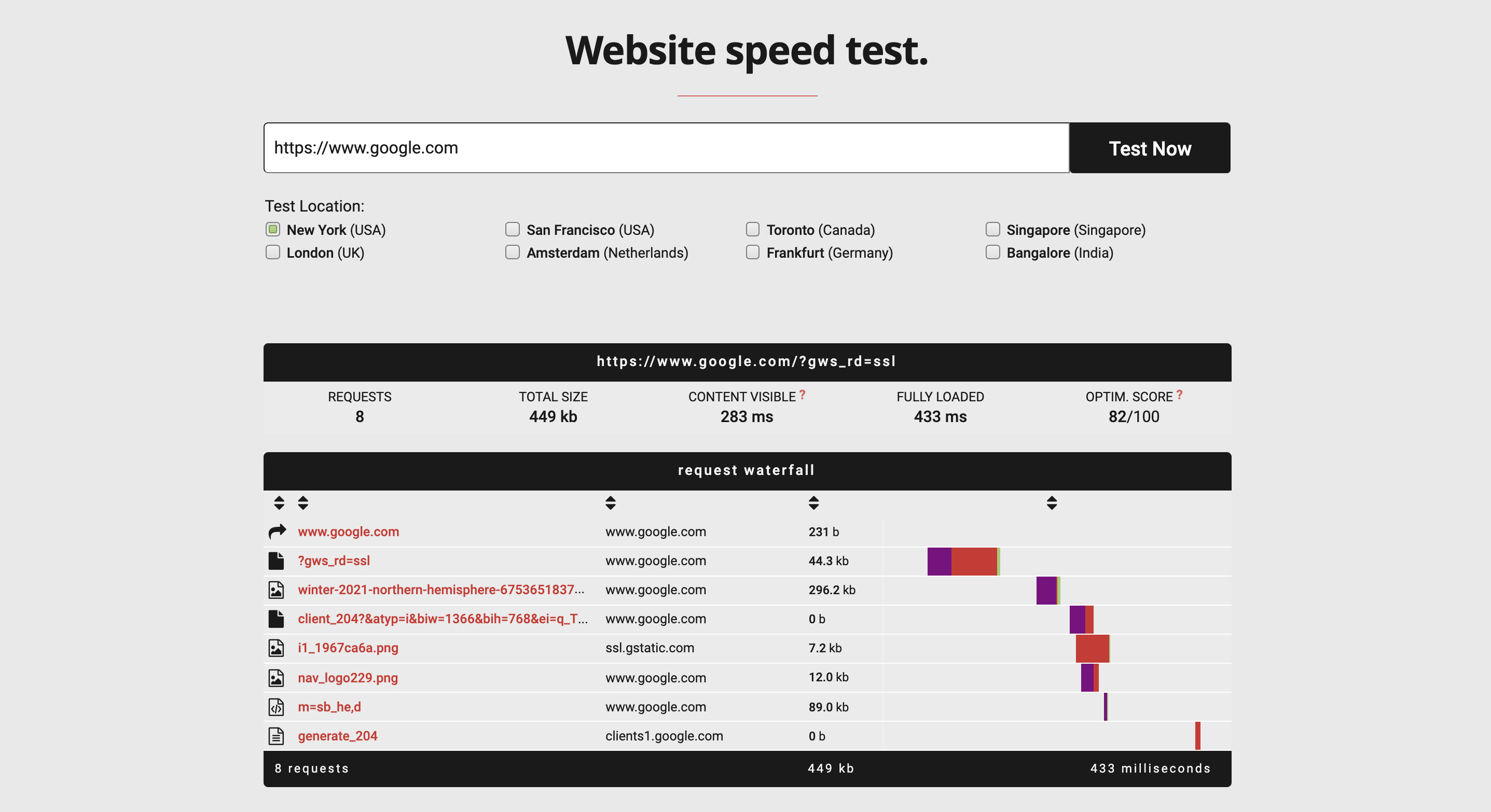Uncheck the New York (USA) location
Viewport: 1491px width, 812px height.
[x=272, y=230]
